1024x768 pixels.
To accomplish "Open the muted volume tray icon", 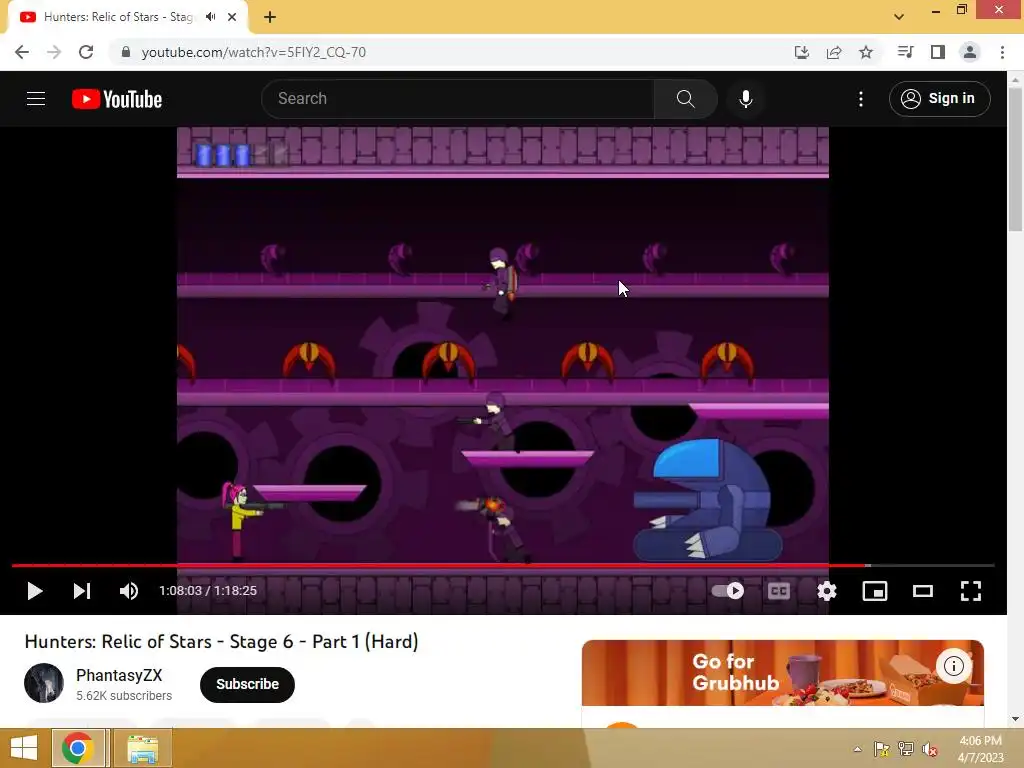I will point(930,749).
